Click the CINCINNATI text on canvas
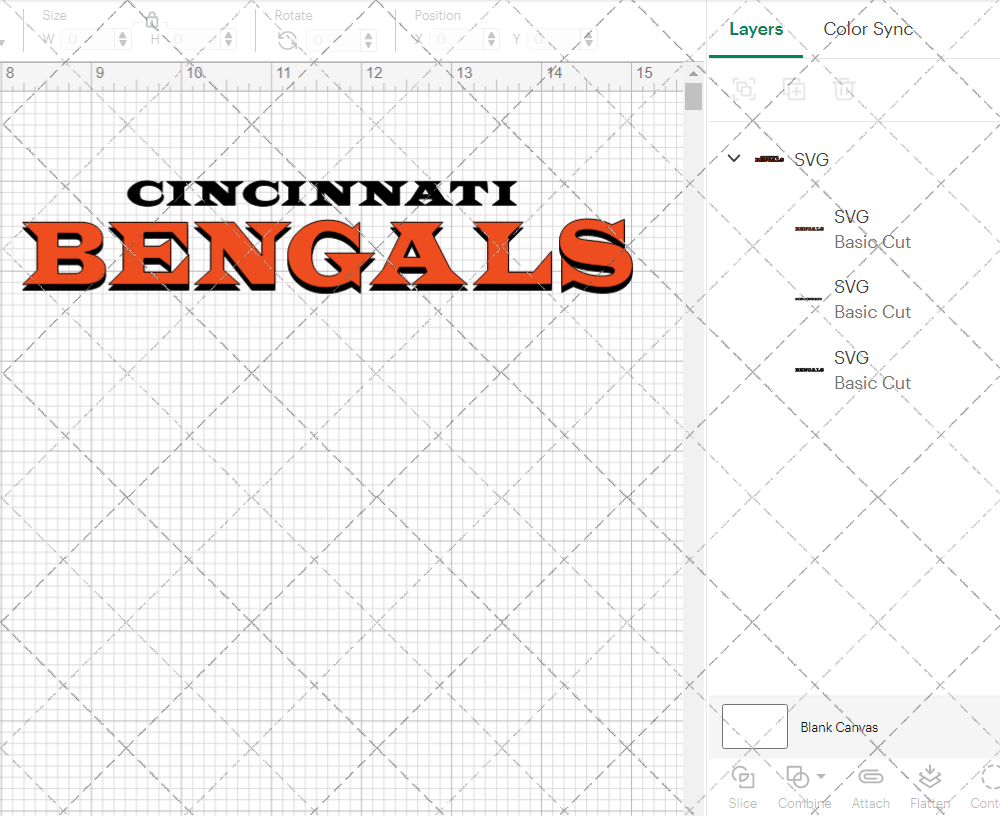Screen dimensions: 1000x816 (x=322, y=193)
